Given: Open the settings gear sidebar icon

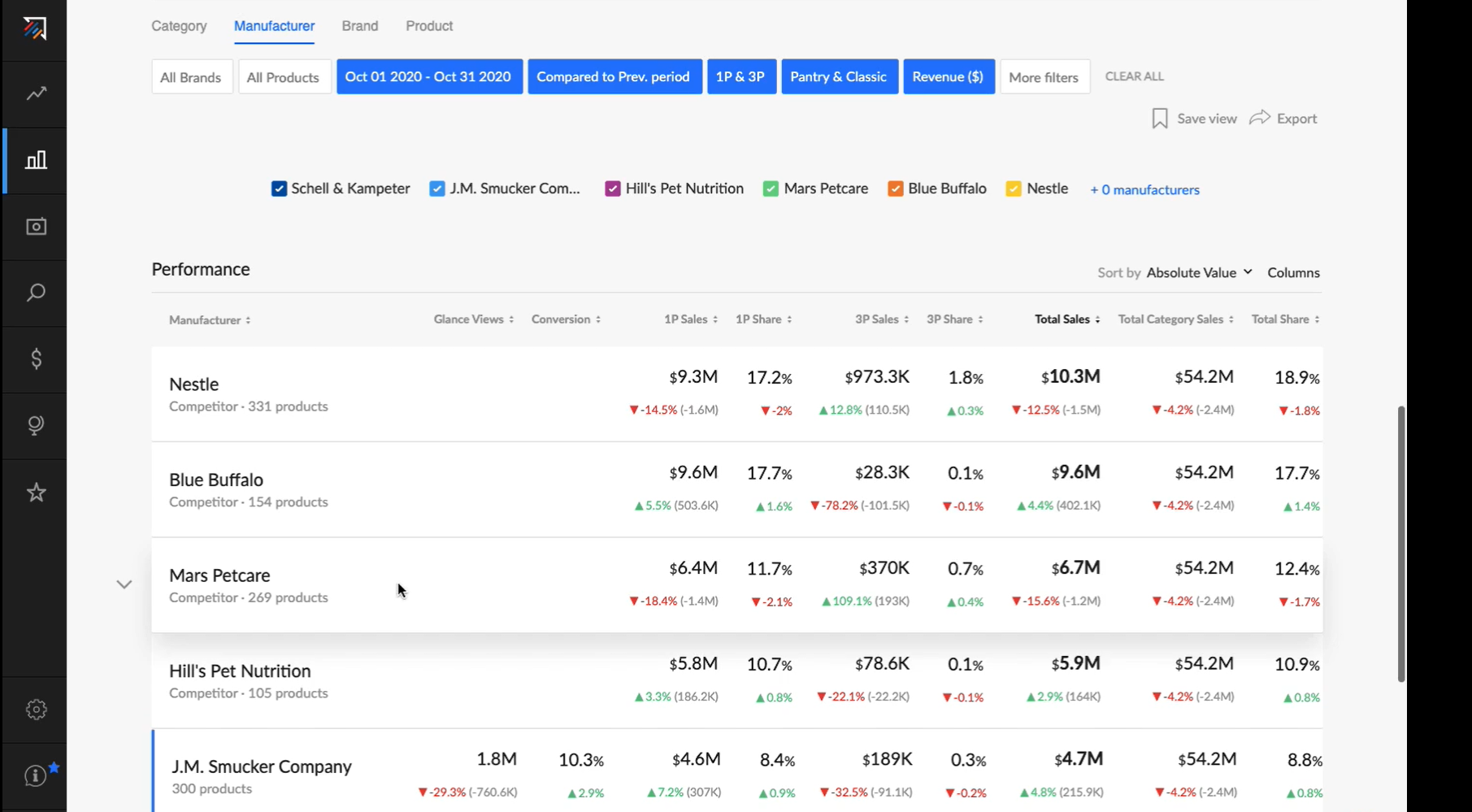Looking at the screenshot, I should click(x=36, y=710).
